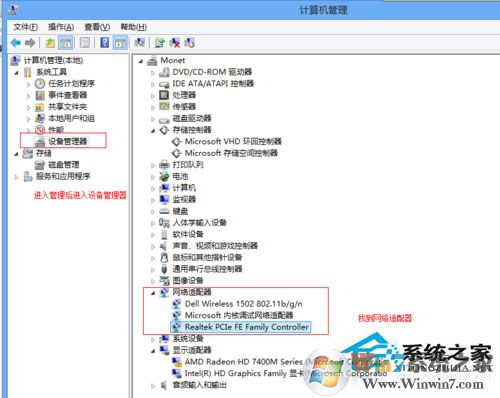Expand the IDE ATA/ATAPI 控制器 category
This screenshot has height=398, width=500.
point(153,84)
